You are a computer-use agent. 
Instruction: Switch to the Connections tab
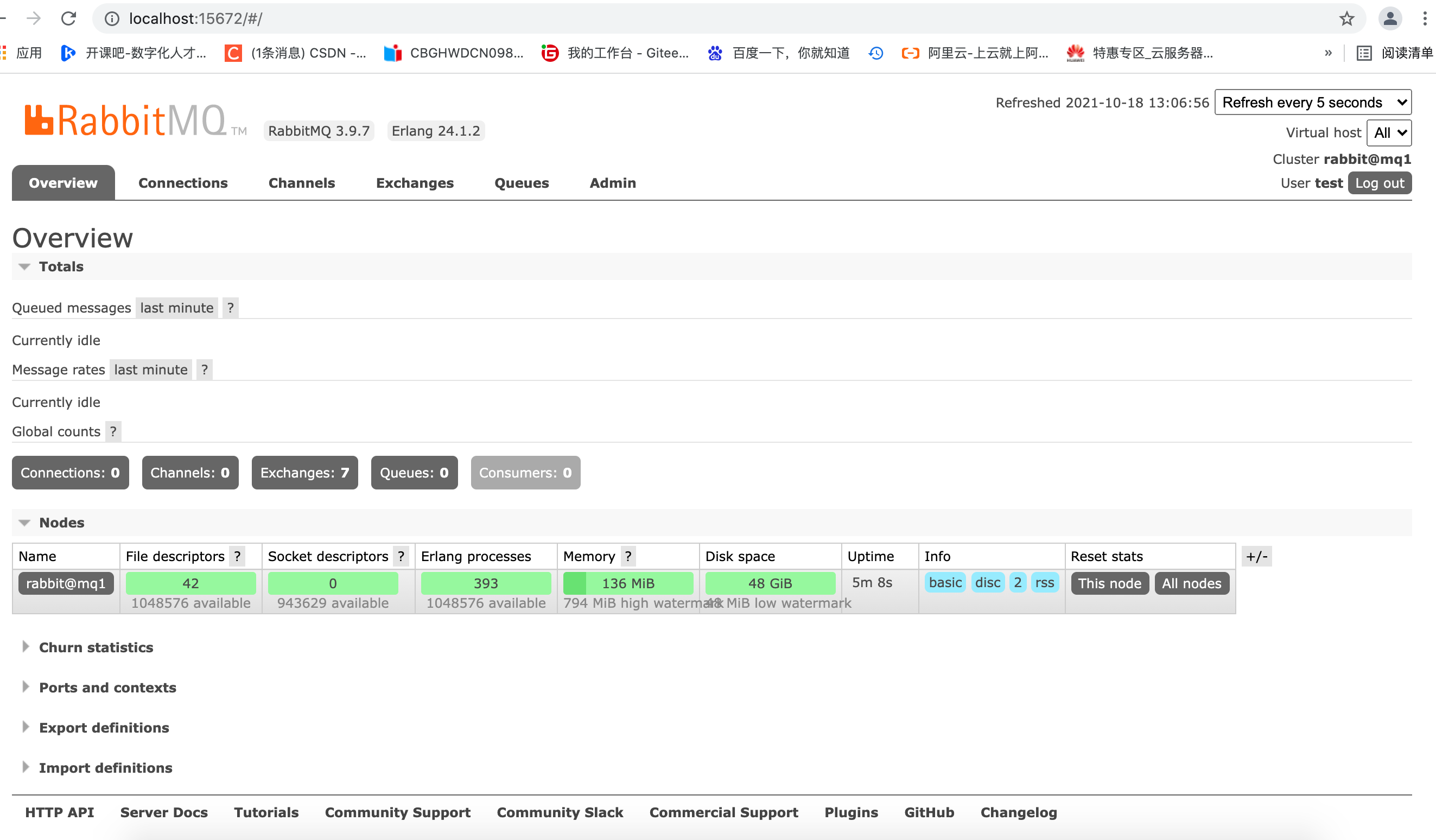[183, 183]
